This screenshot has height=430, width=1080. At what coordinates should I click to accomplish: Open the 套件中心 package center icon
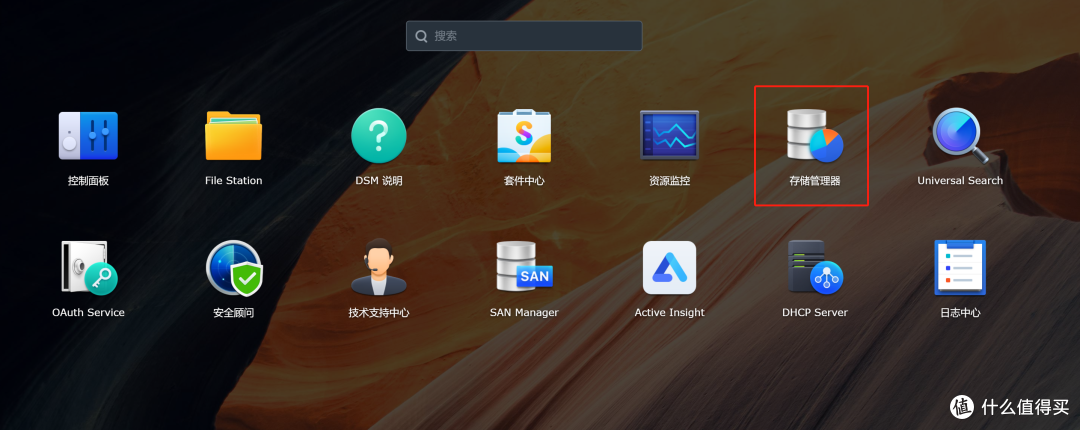(x=524, y=135)
